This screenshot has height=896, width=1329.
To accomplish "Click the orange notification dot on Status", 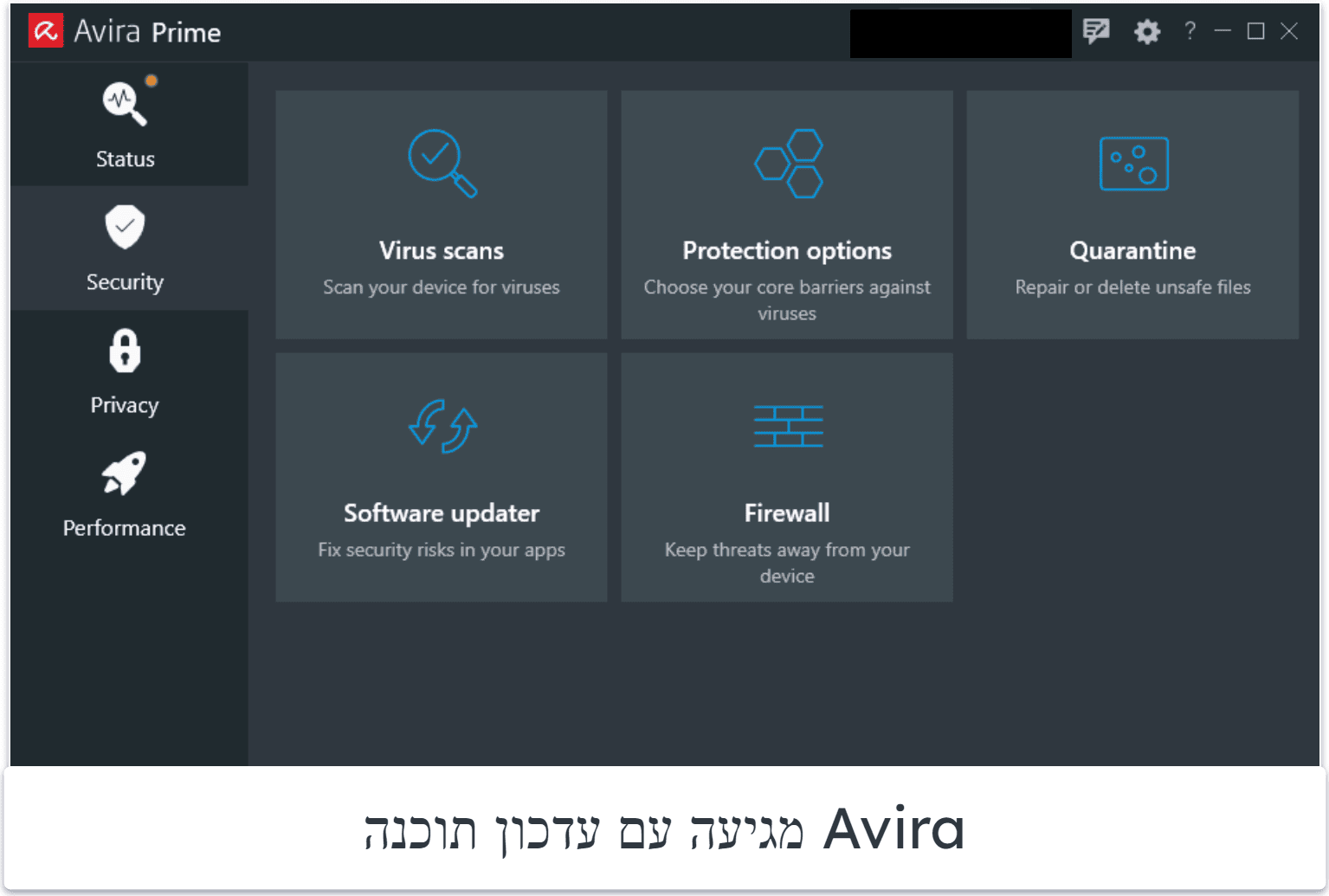I will (x=152, y=81).
